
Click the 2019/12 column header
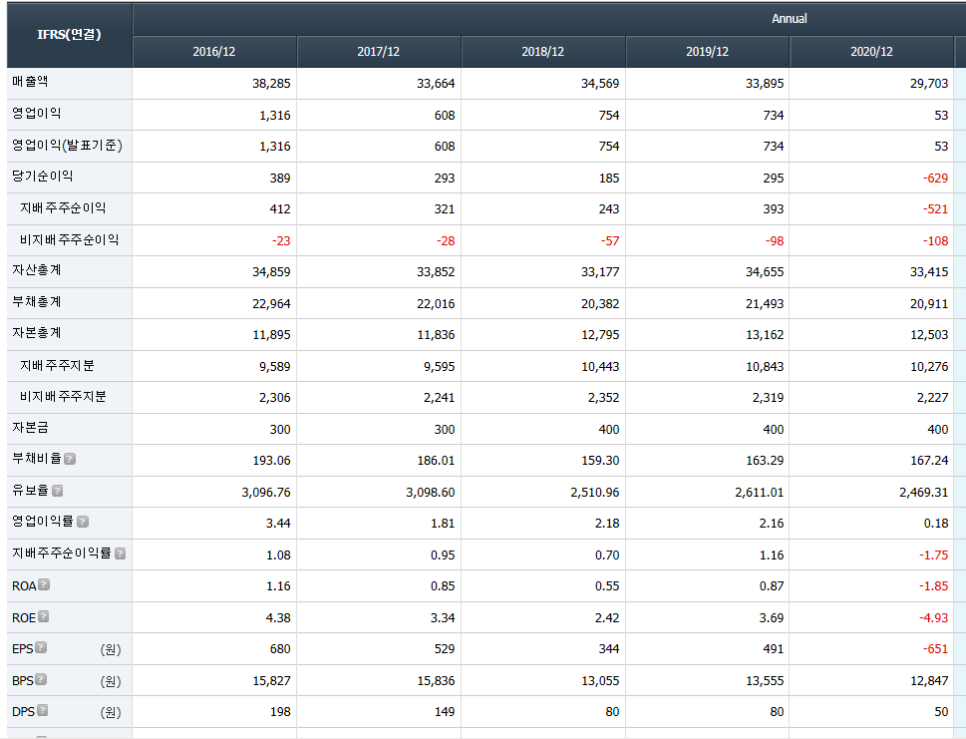708,52
